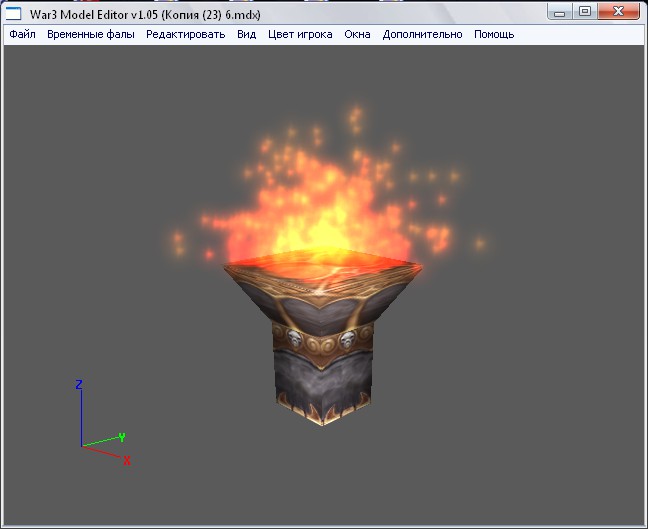Click the brazier model in the viewport
Screen dimensions: 648x529
323,337
